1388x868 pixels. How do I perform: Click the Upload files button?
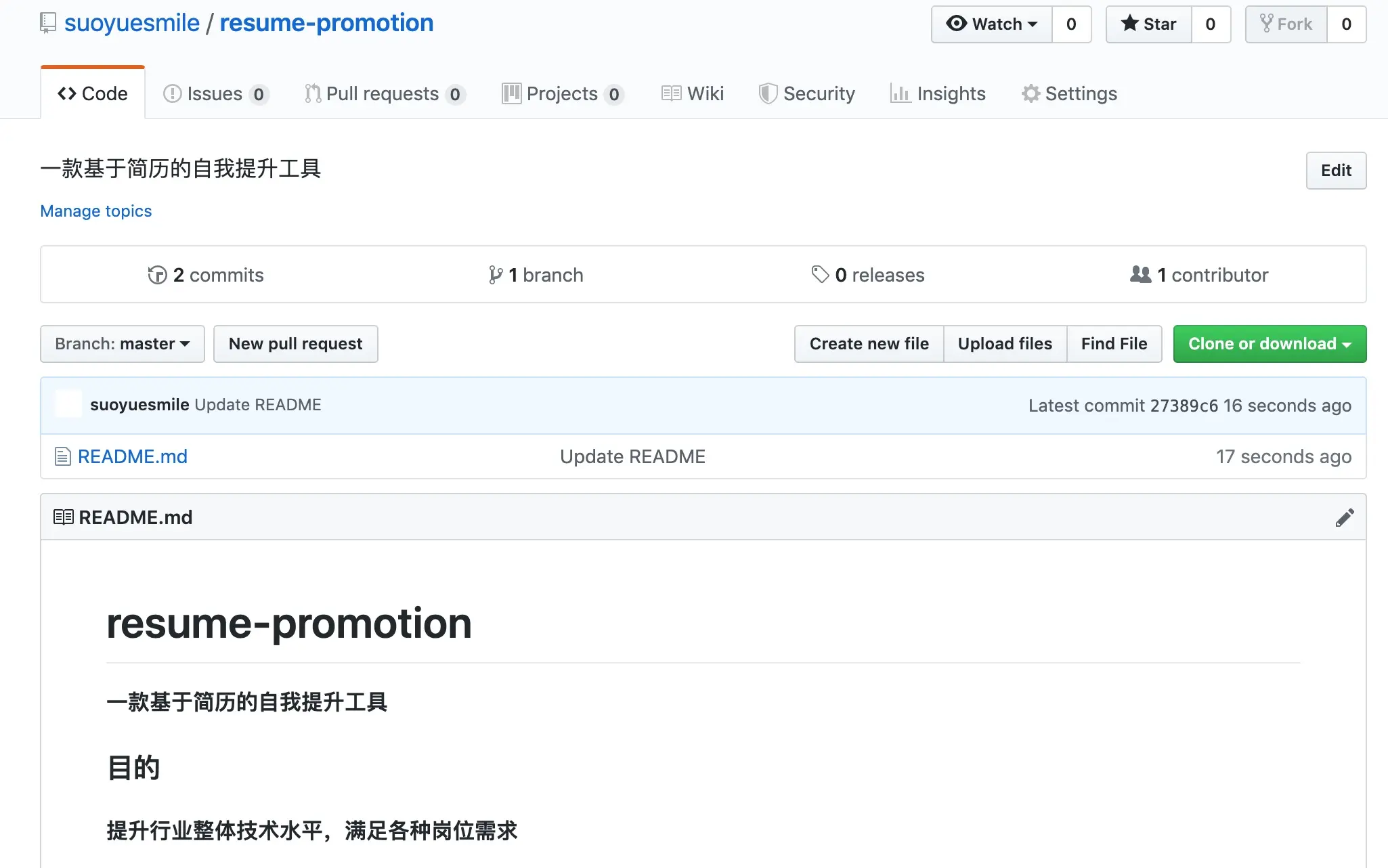tap(1005, 344)
